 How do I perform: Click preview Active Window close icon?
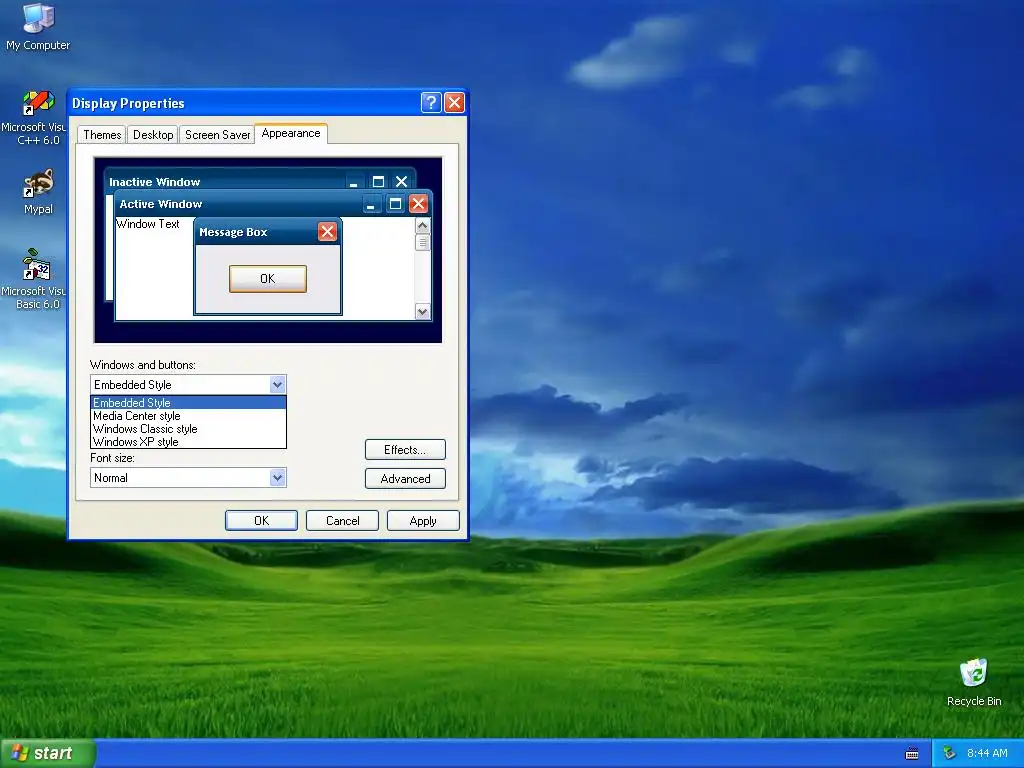[419, 204]
